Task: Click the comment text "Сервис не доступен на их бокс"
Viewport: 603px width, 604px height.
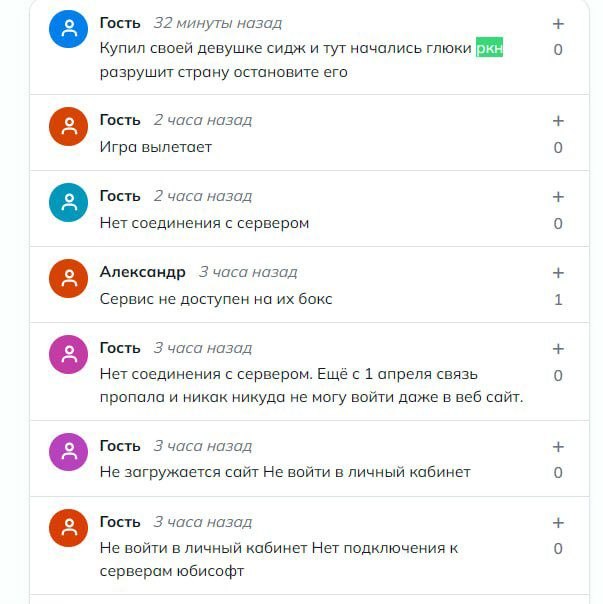Action: (216, 299)
